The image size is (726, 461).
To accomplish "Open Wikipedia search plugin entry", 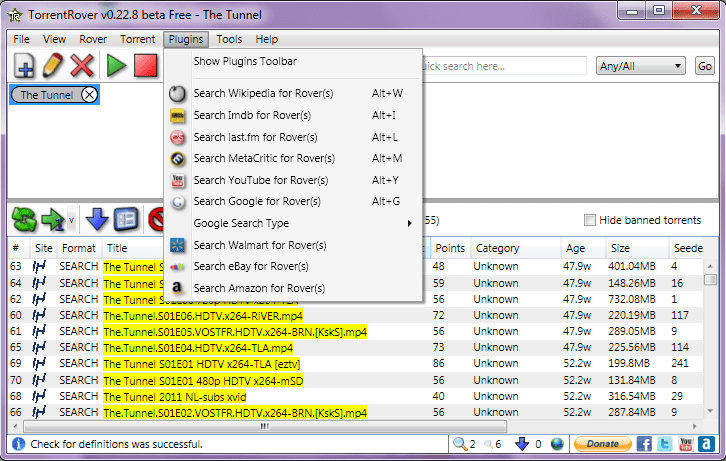I will [x=293, y=93].
